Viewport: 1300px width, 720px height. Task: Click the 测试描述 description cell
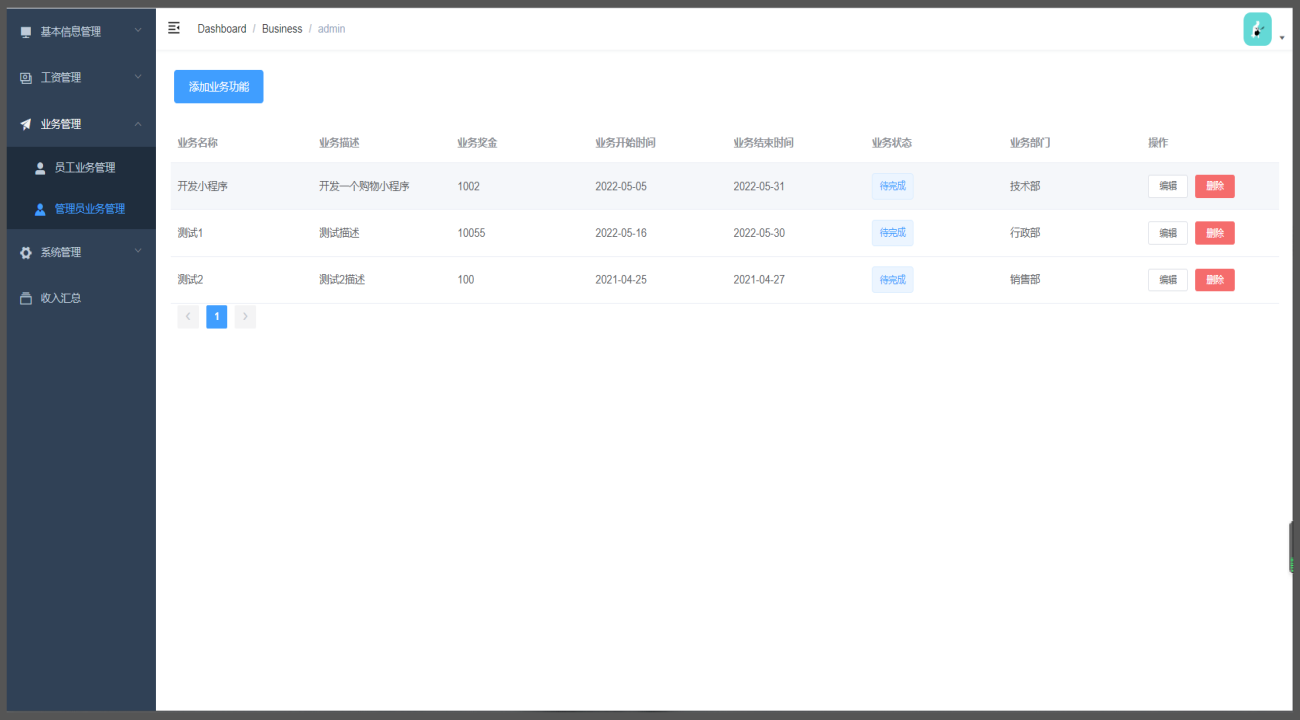click(x=339, y=233)
